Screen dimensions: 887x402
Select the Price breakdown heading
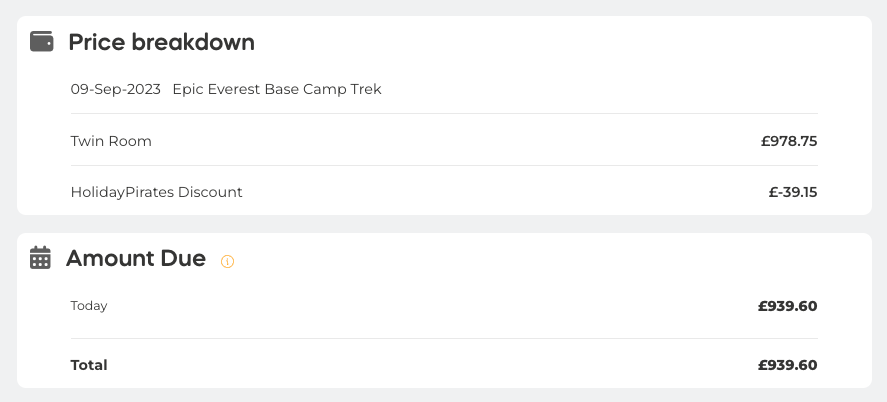pos(161,42)
